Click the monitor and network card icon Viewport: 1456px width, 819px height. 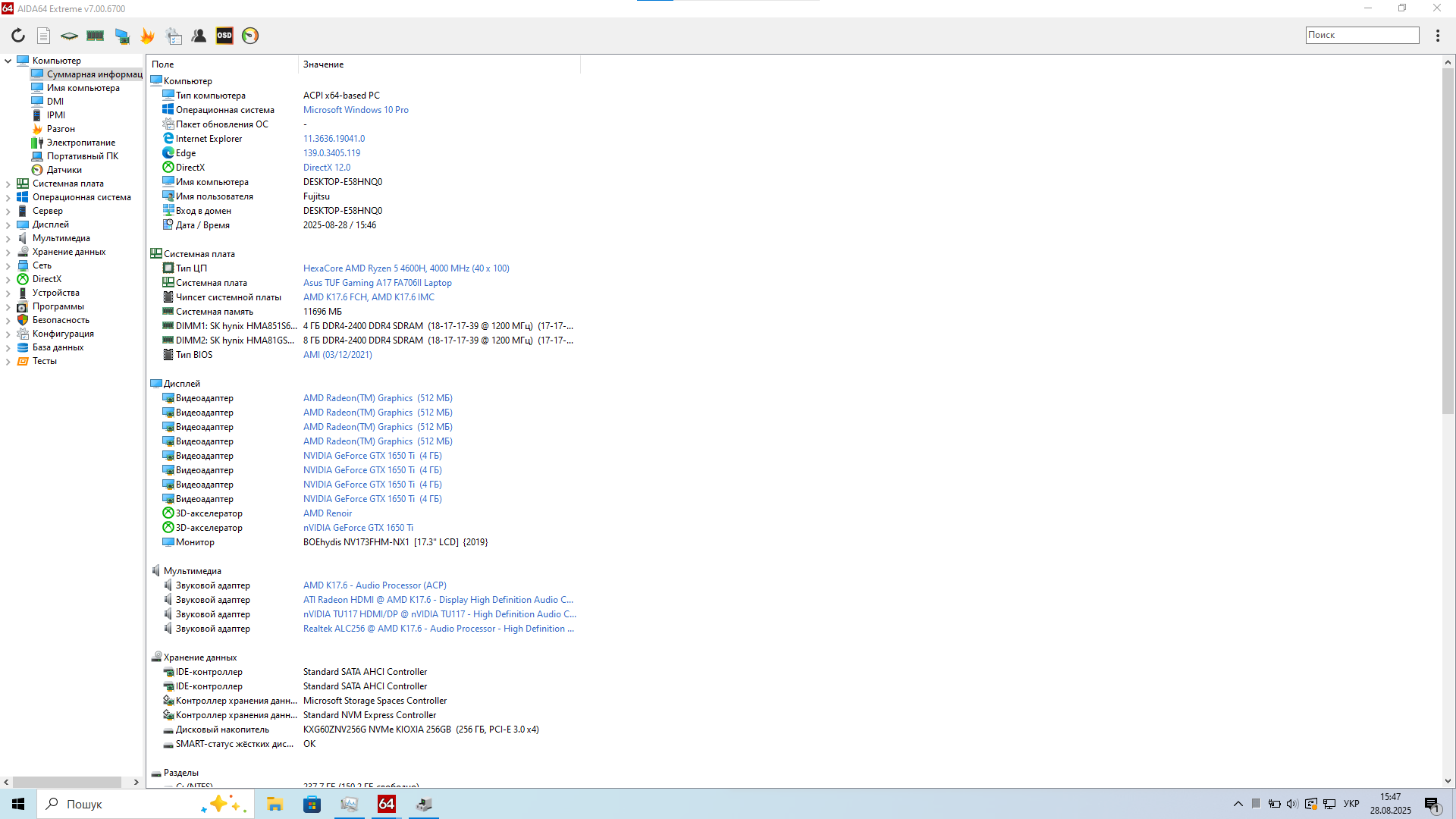(x=122, y=36)
